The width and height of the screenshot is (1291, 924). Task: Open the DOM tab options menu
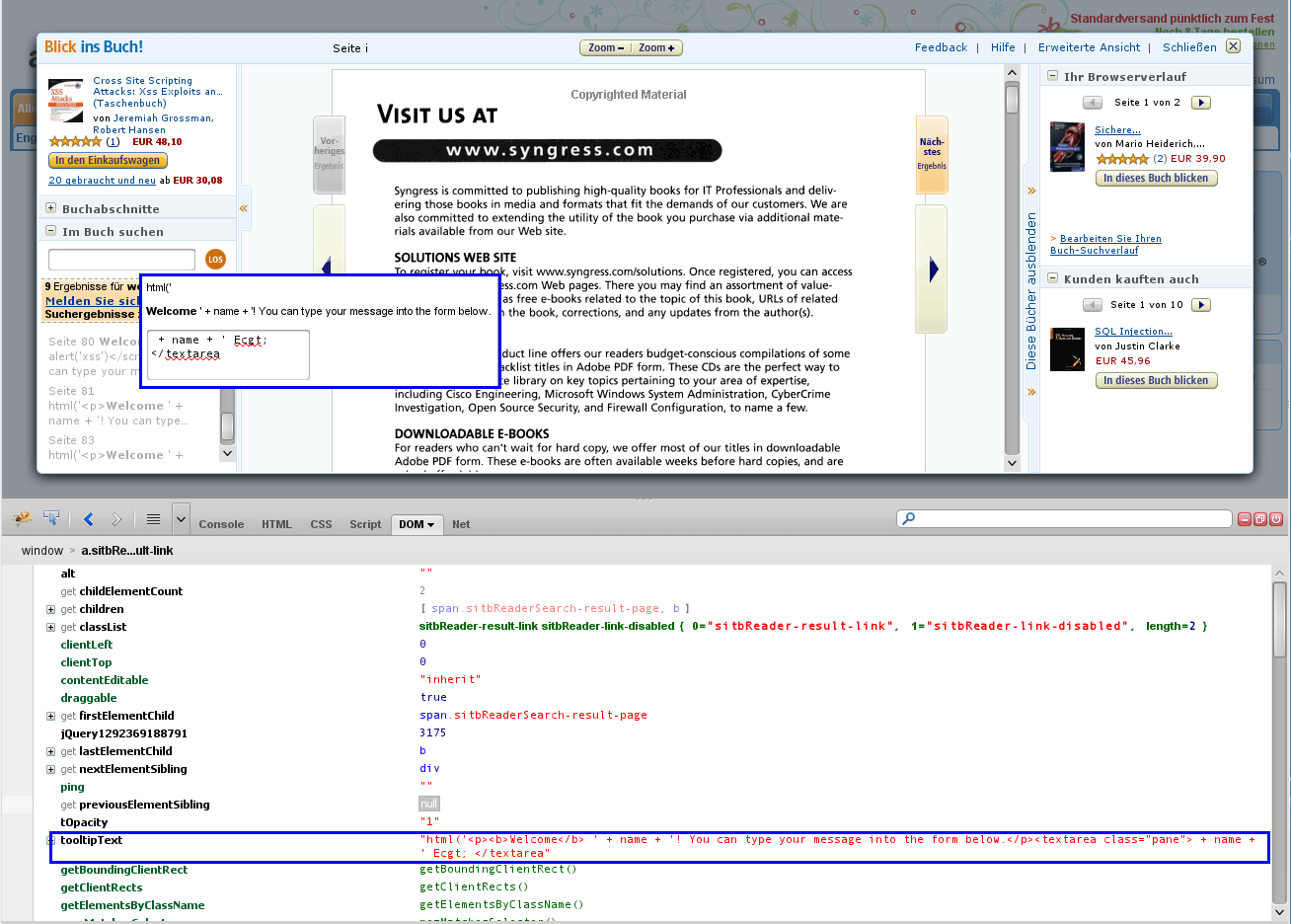(x=430, y=525)
